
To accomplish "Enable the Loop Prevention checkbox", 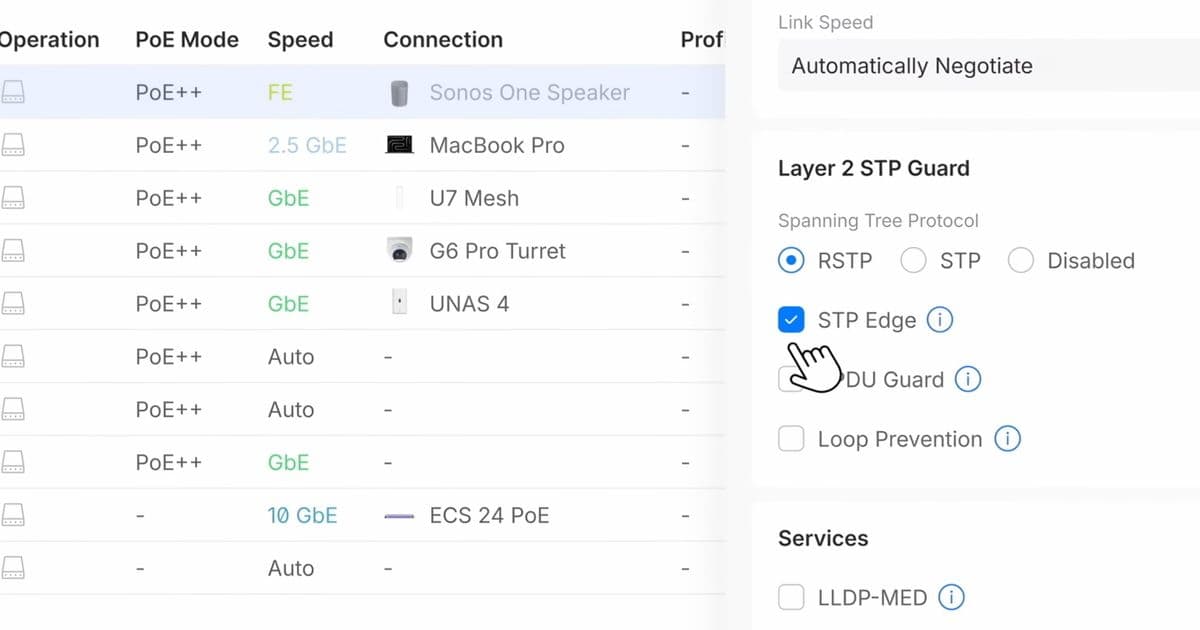I will (x=790, y=438).
